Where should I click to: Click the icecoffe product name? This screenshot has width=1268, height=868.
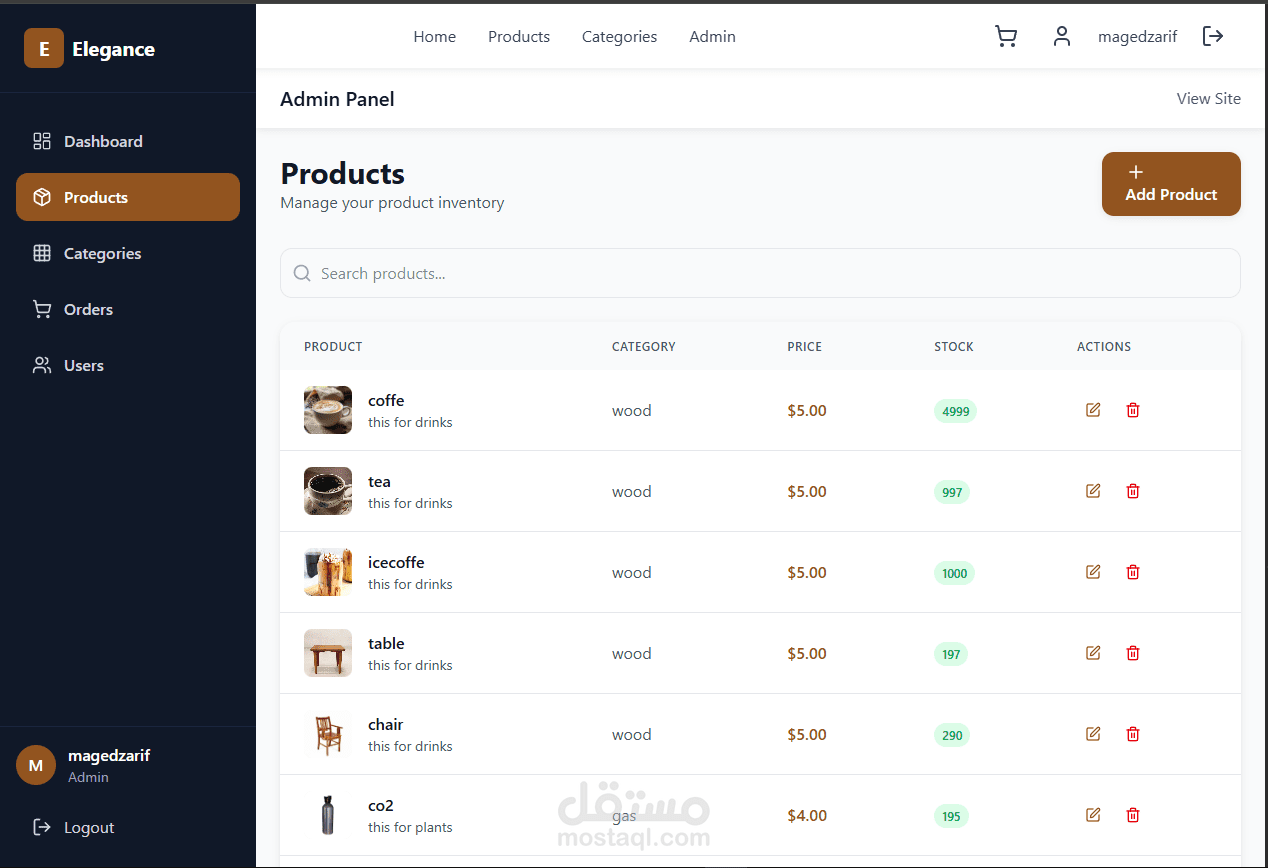pyautogui.click(x=396, y=562)
